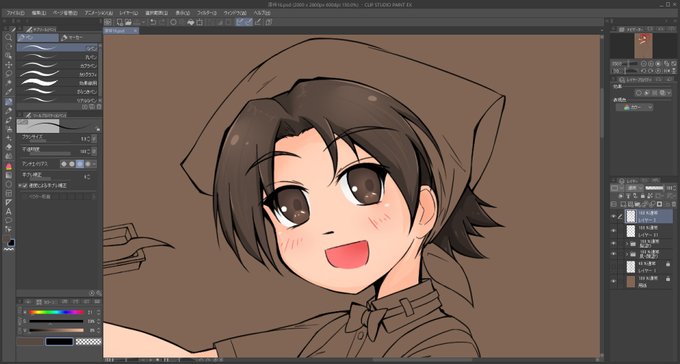
Task: Switch to the マーカー sub tool group tab
Action: coord(81,38)
